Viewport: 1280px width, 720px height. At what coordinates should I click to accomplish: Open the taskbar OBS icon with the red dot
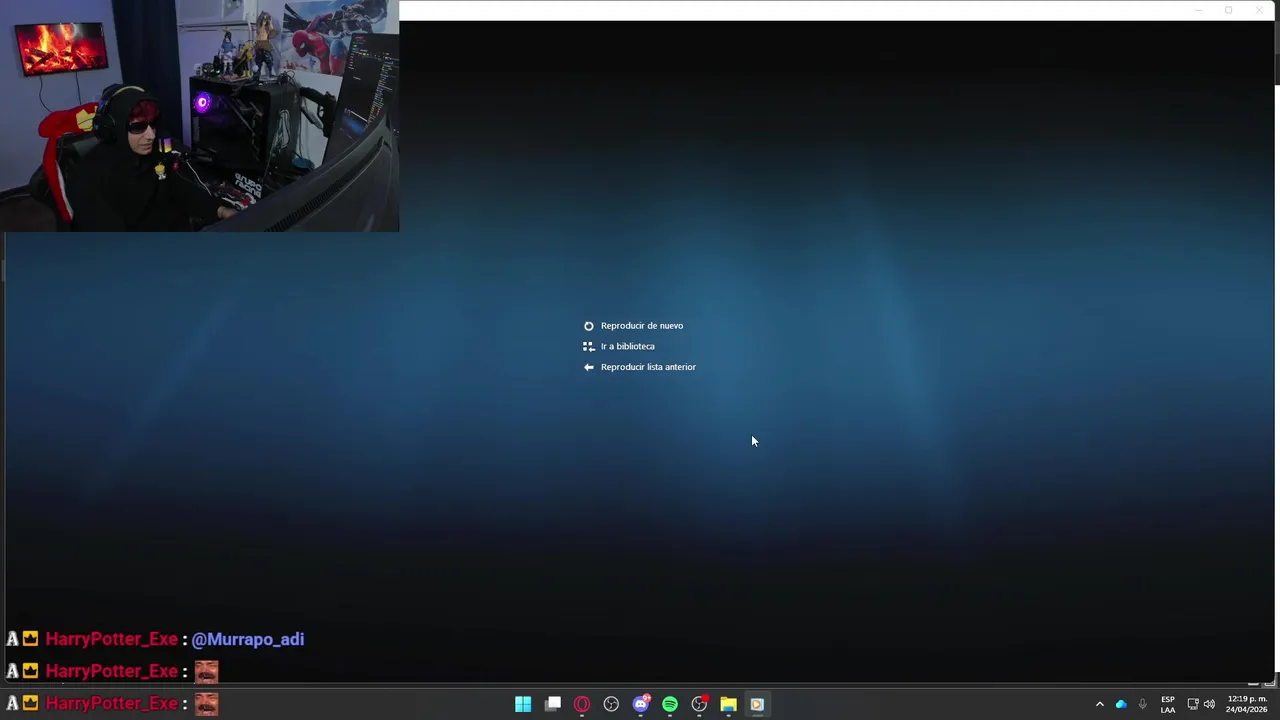[700, 704]
